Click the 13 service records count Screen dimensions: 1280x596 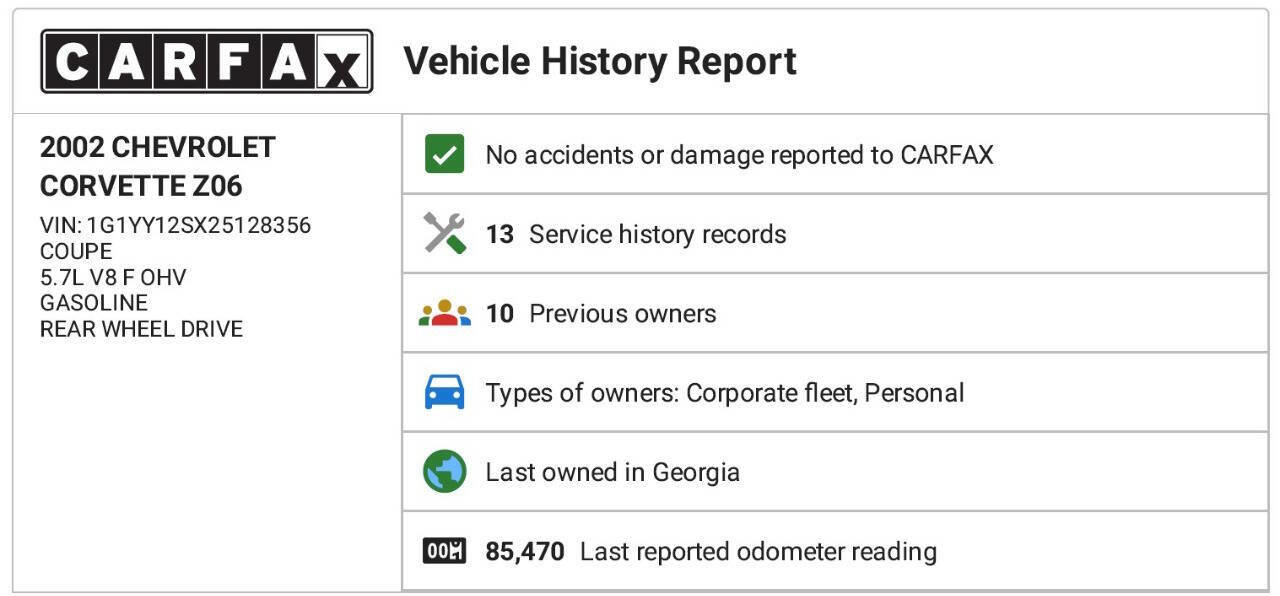point(499,234)
